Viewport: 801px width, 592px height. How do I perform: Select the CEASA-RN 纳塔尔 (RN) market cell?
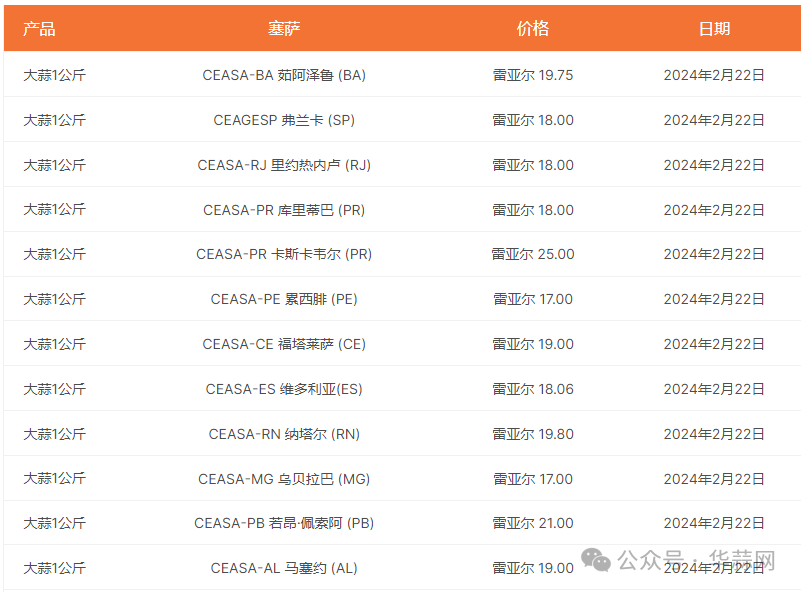click(284, 434)
